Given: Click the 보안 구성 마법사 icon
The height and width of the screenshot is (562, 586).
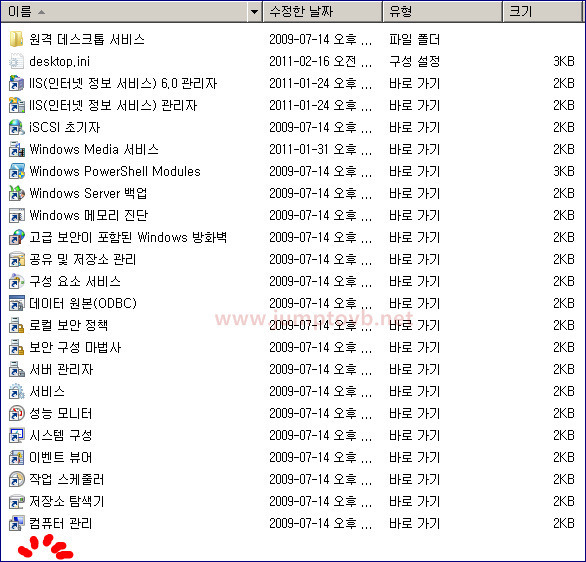Looking at the screenshot, I should [16, 348].
